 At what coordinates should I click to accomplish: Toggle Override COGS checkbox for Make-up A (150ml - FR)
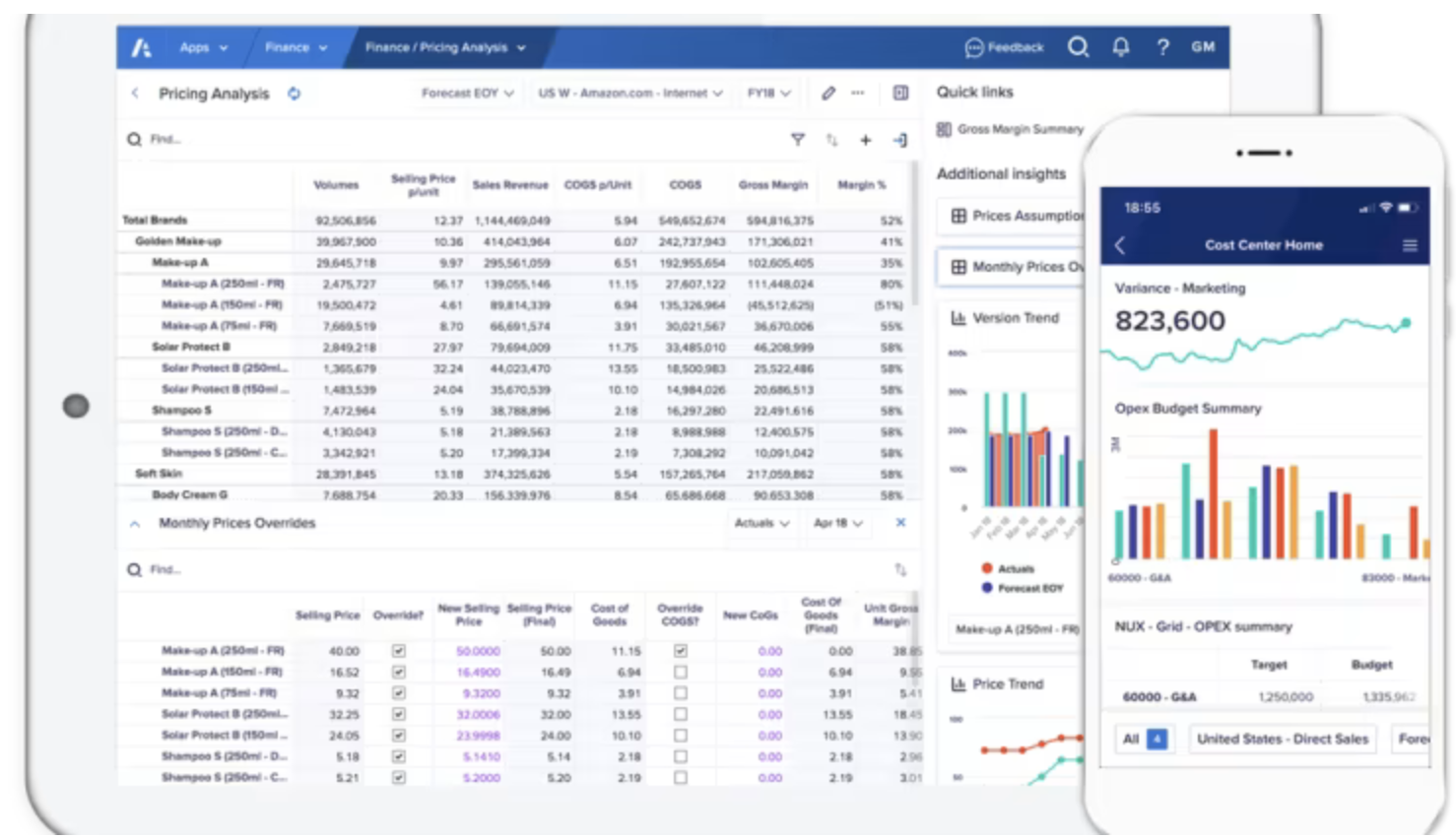681,672
